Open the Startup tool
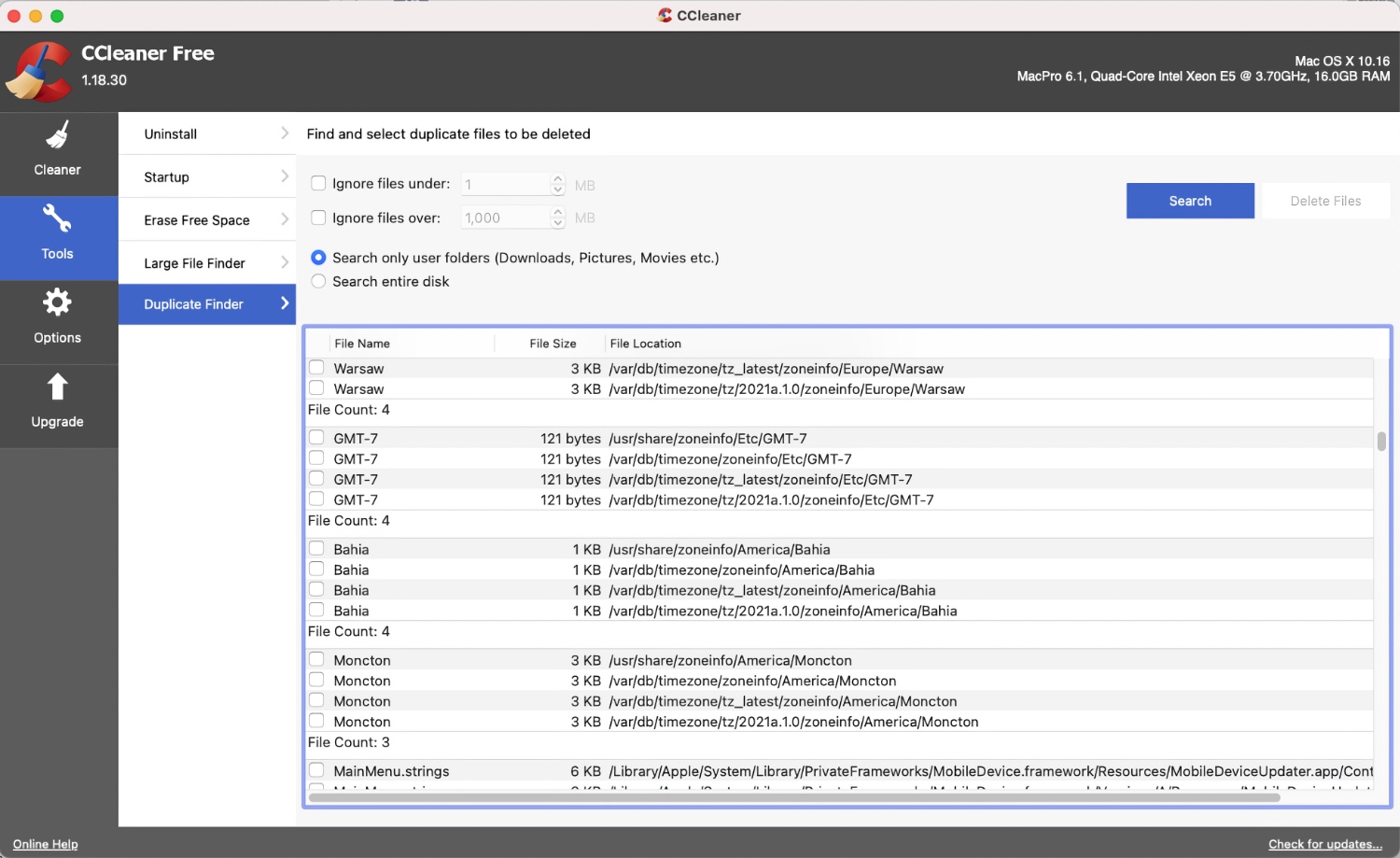 (x=207, y=176)
